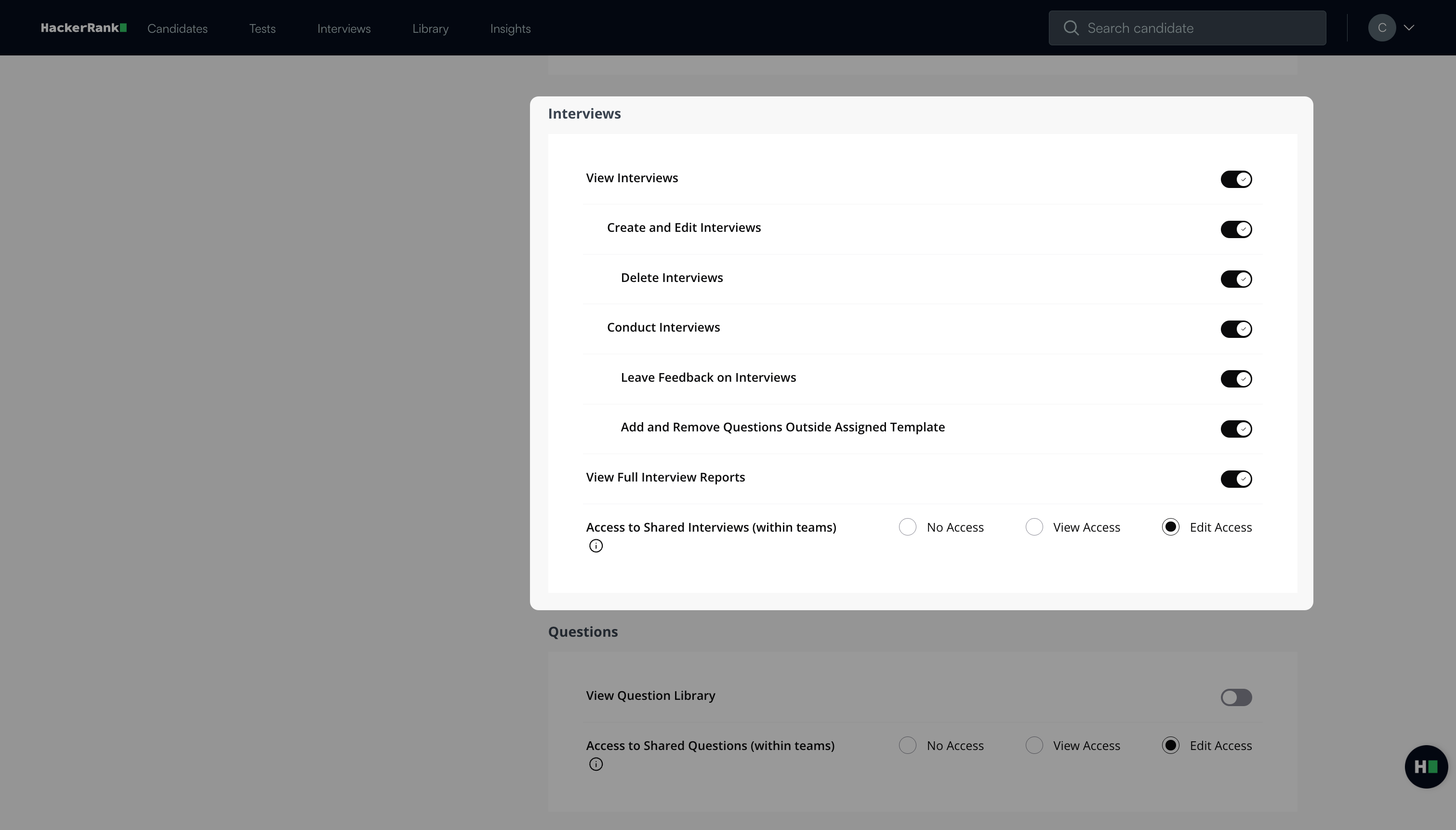Click the HackerRank logo
The width and height of the screenshot is (1456, 830).
click(83, 28)
